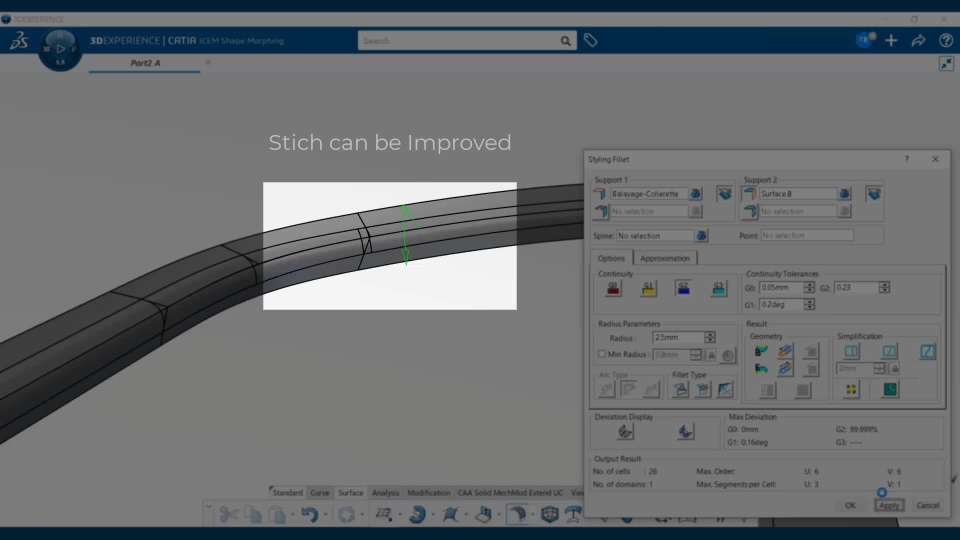
Task: Select first Fillet Type icon
Action: (680, 389)
